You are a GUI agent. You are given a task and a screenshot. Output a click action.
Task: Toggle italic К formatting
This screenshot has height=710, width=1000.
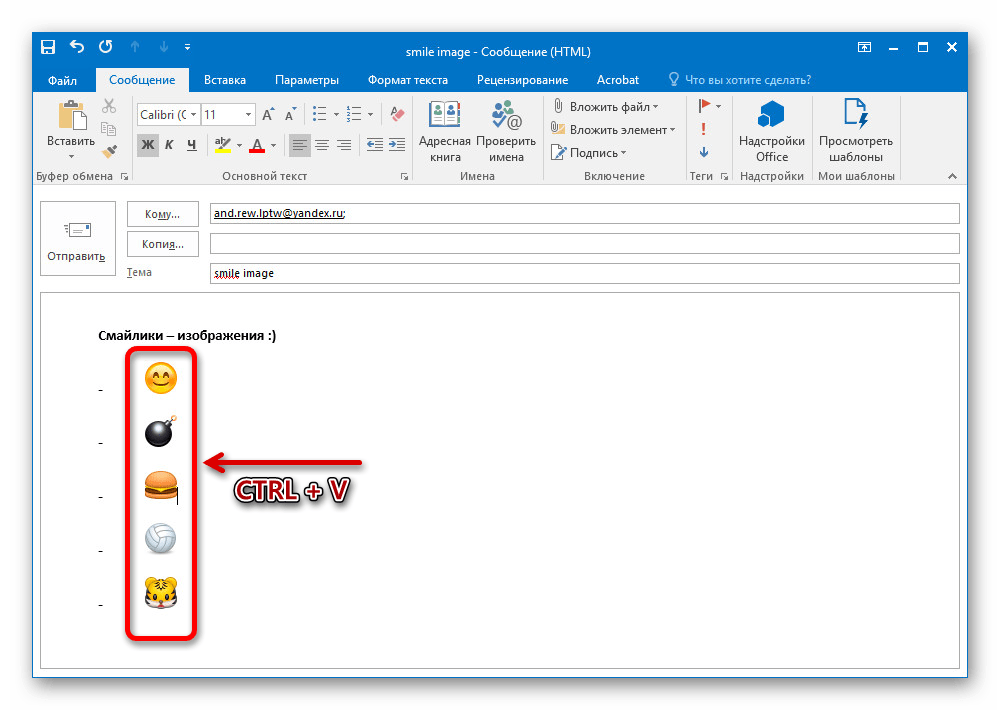[169, 145]
